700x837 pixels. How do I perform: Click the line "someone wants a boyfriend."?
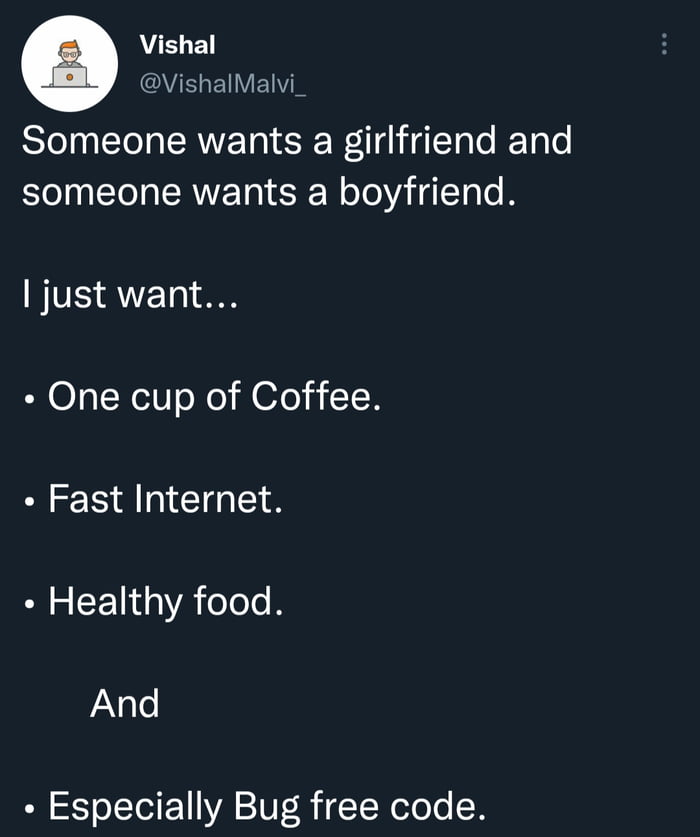pos(269,191)
